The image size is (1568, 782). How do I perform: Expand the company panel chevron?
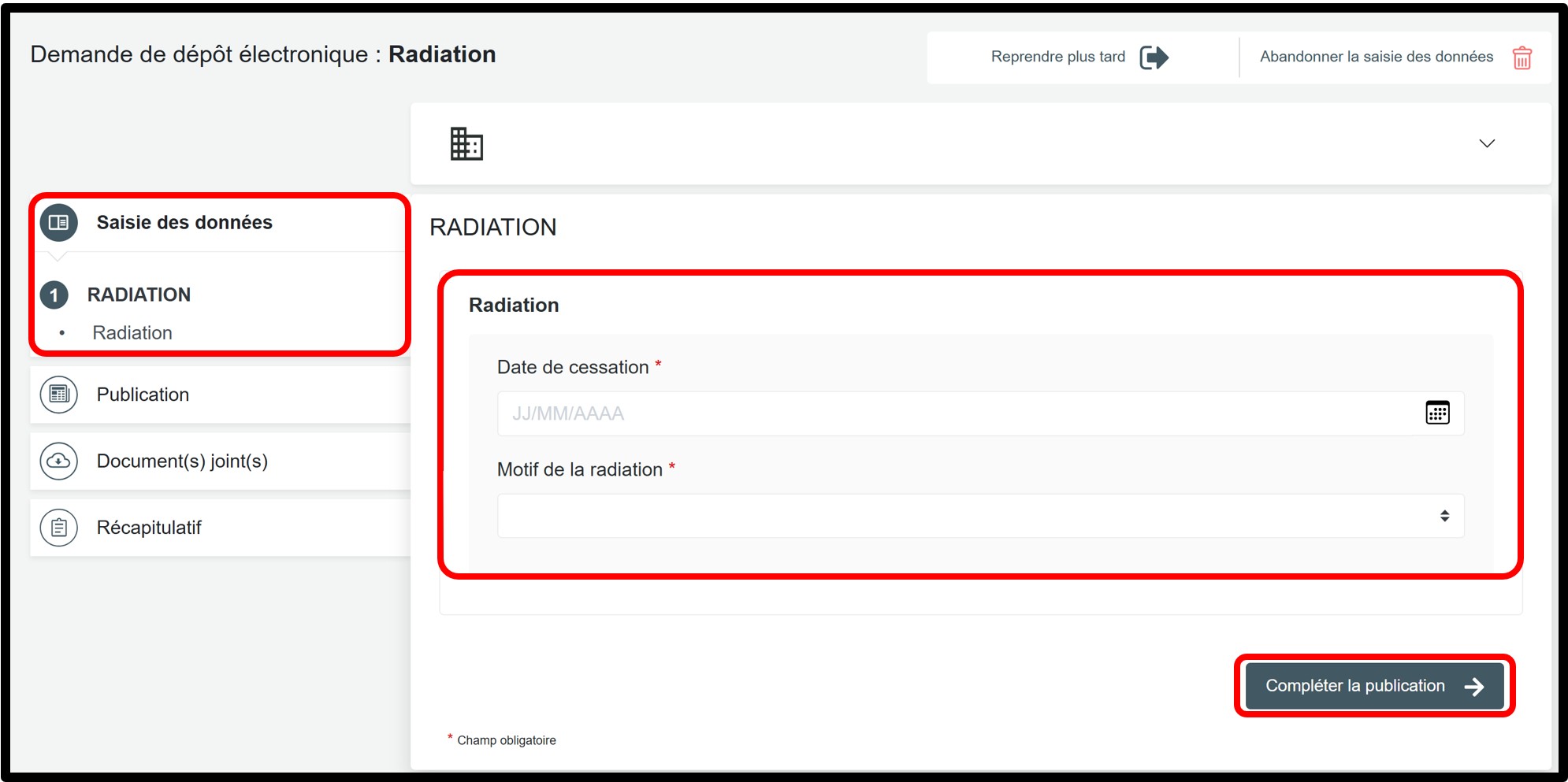pyautogui.click(x=1487, y=143)
